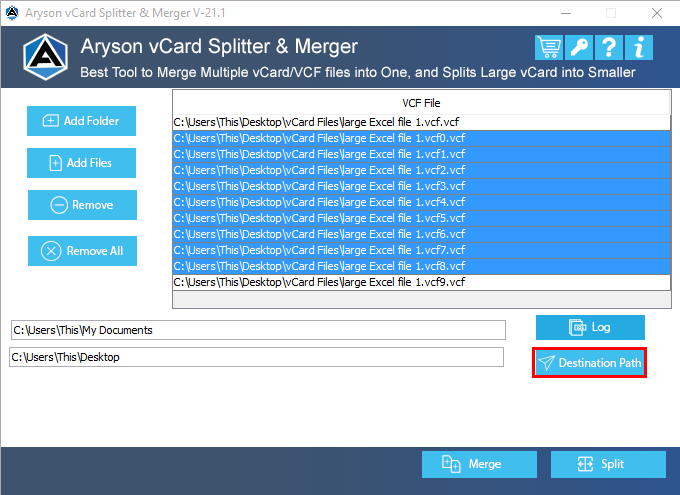Select row large Excel file 1.vcf4.vcf
This screenshot has height=495, width=680.
422,203
